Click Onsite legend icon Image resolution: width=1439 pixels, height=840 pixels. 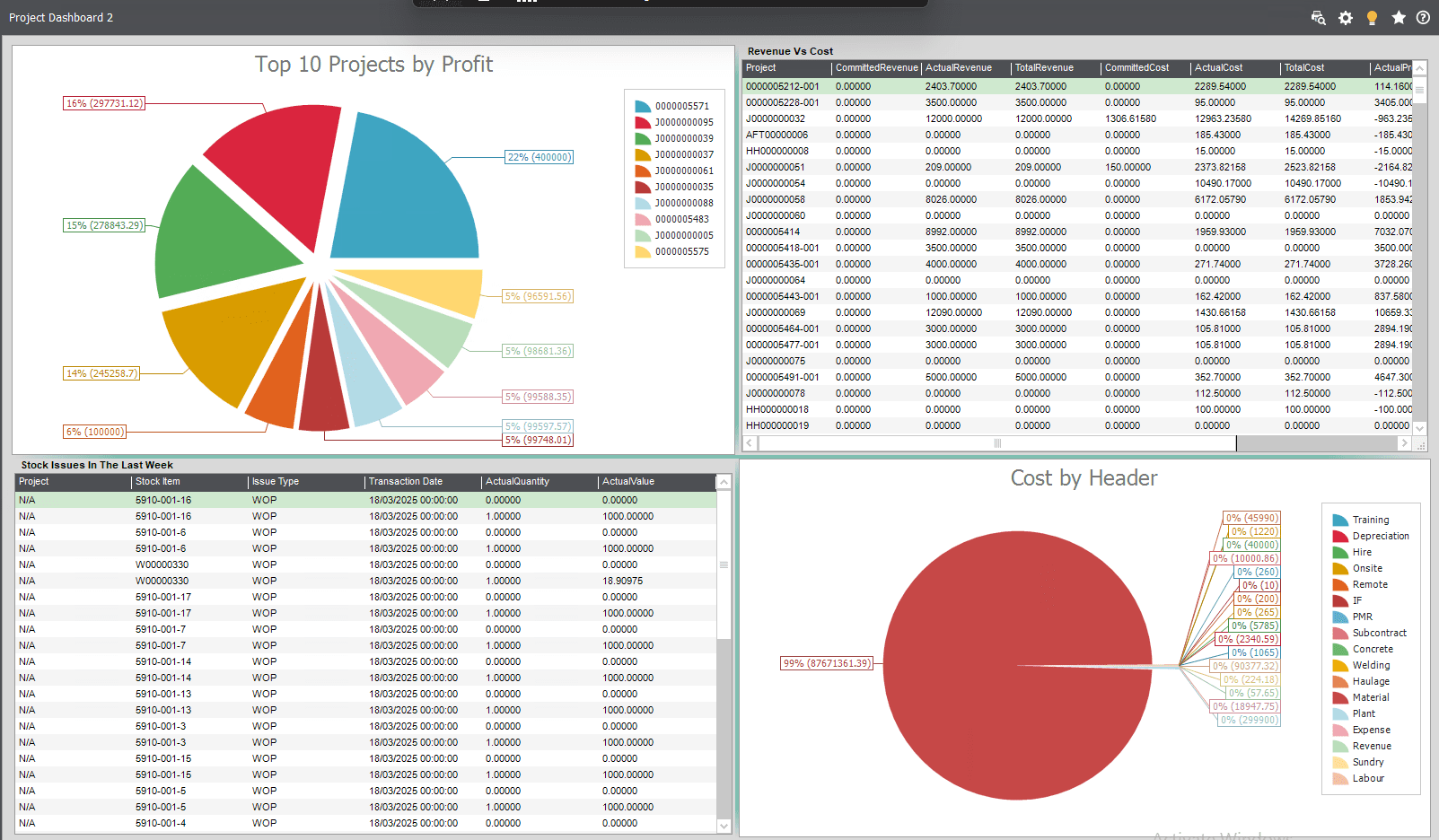pos(1340,568)
